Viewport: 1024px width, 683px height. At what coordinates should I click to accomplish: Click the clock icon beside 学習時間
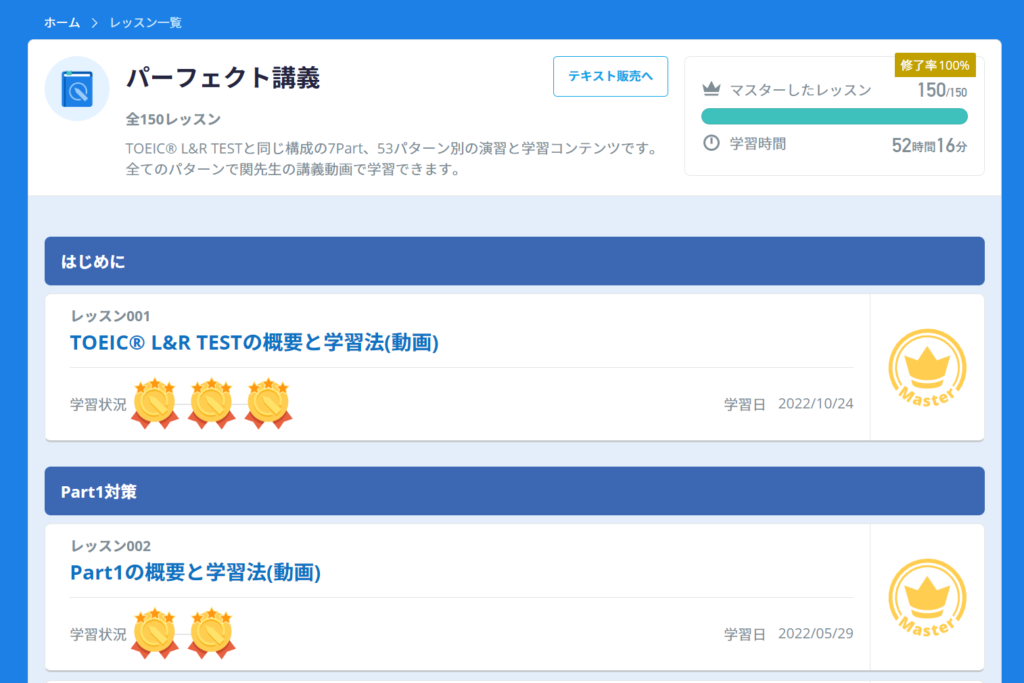(x=711, y=143)
